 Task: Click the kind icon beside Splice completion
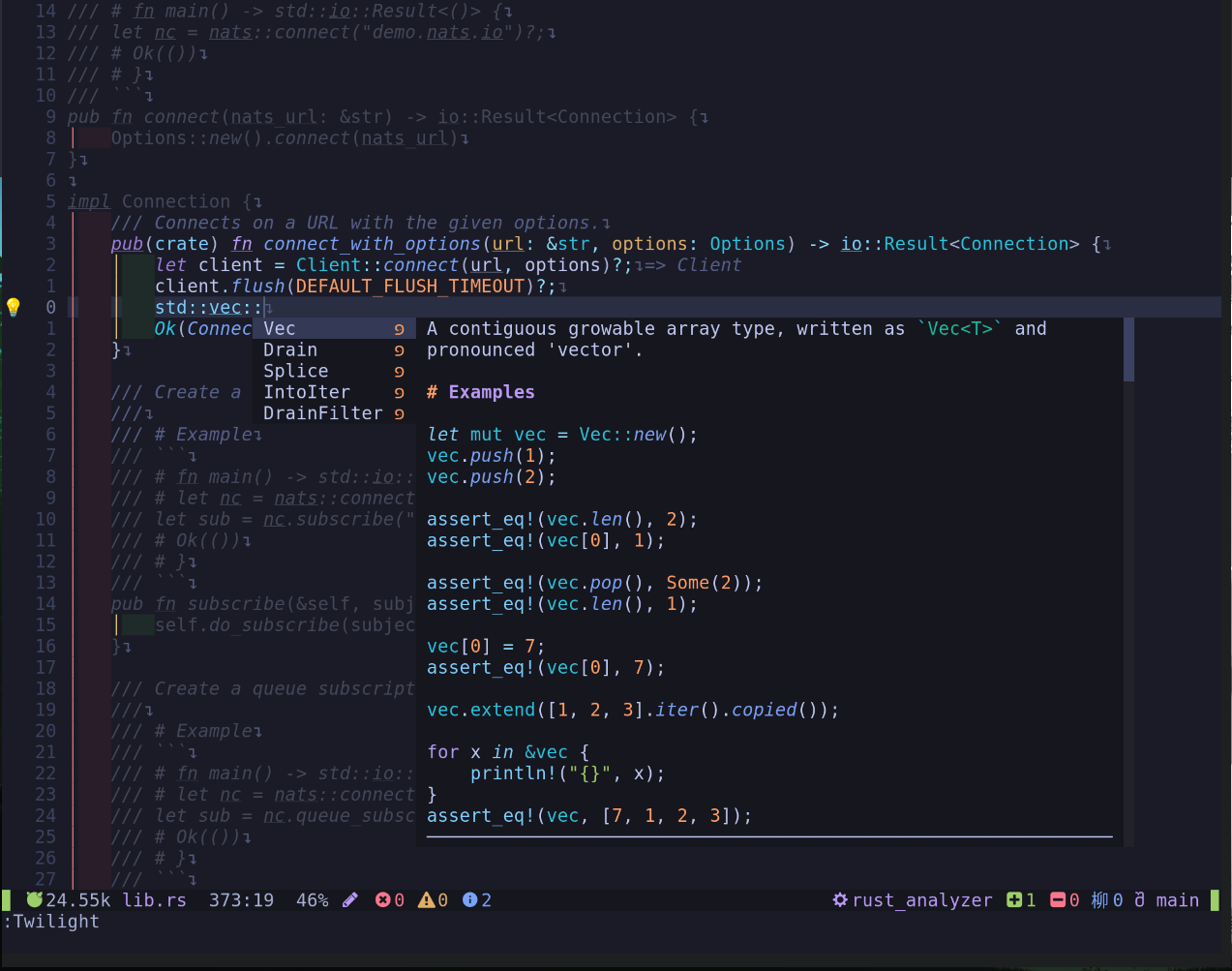click(399, 372)
